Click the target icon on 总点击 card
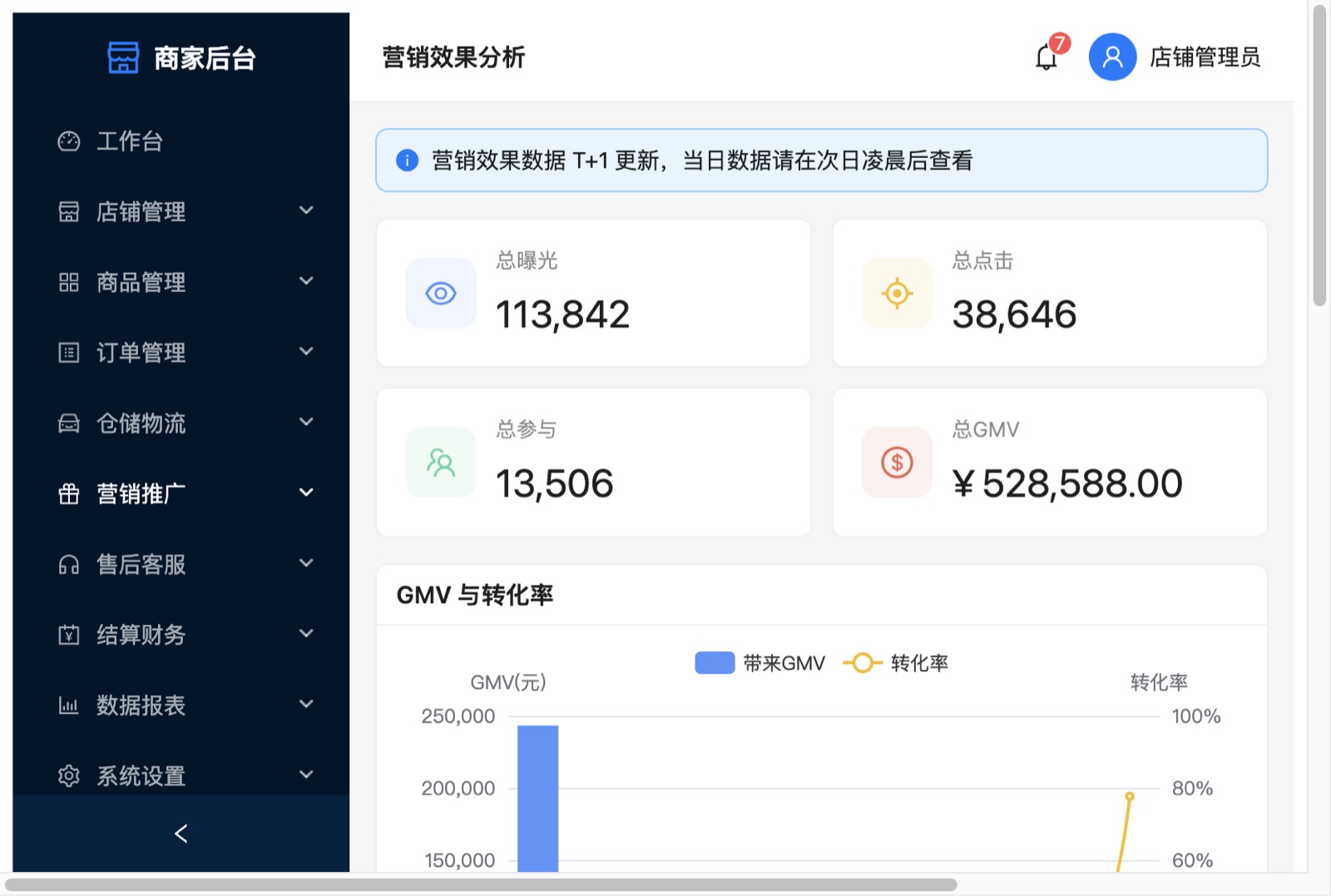The image size is (1331, 896). click(x=897, y=293)
